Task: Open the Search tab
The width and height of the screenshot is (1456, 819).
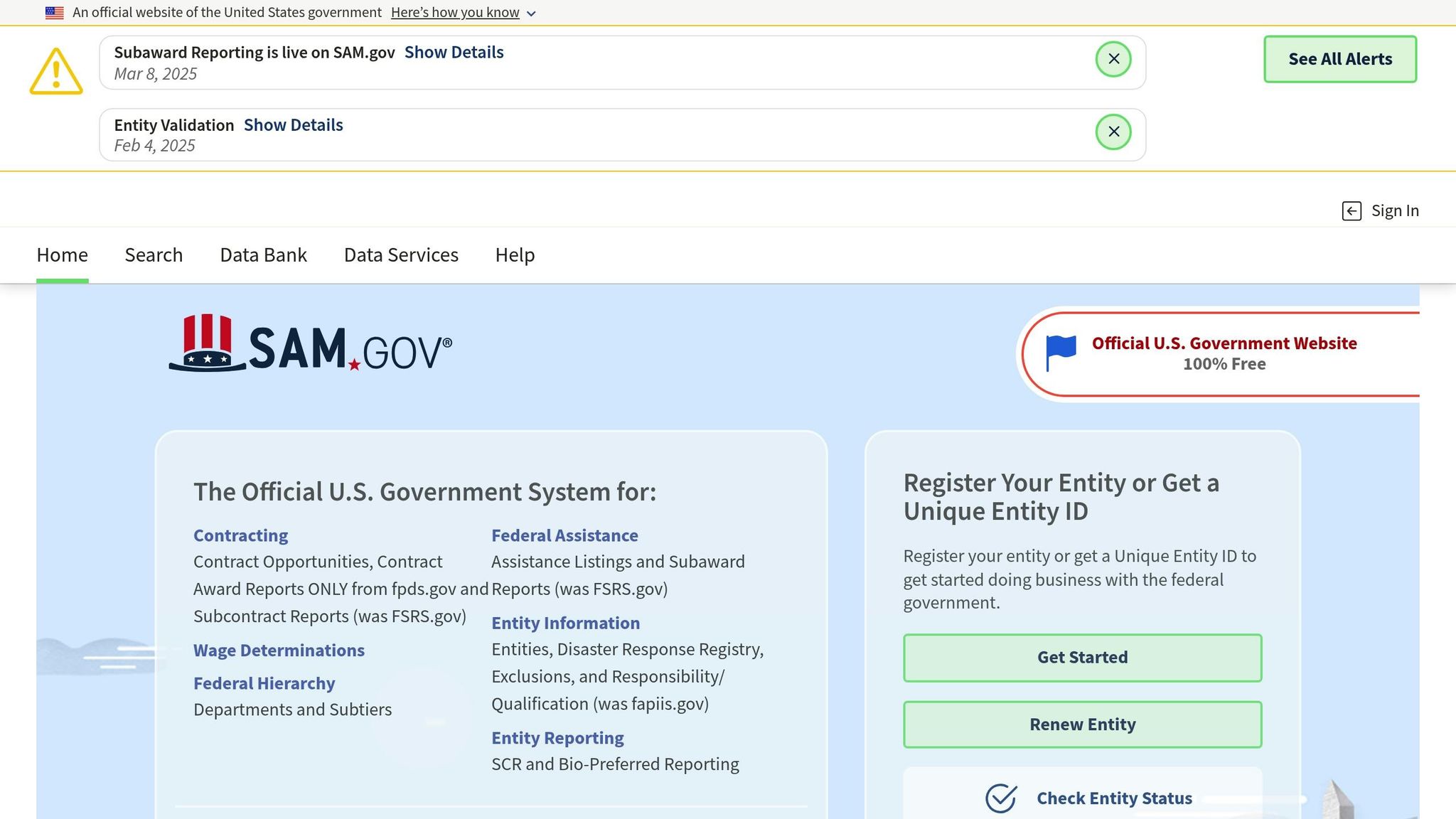Action: tap(154, 255)
